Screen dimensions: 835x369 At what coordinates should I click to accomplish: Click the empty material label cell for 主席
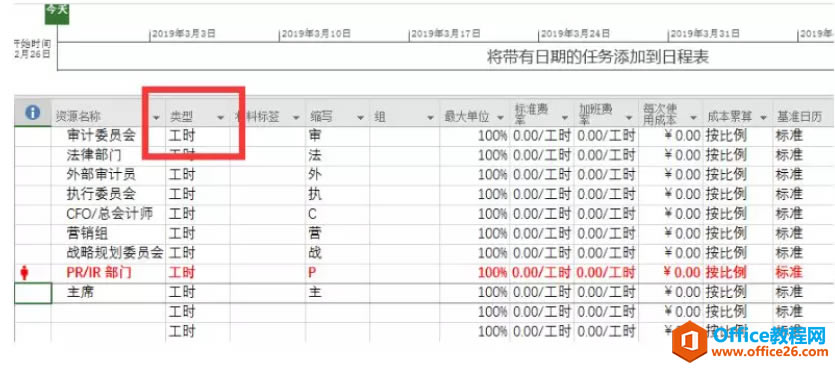click(x=267, y=293)
